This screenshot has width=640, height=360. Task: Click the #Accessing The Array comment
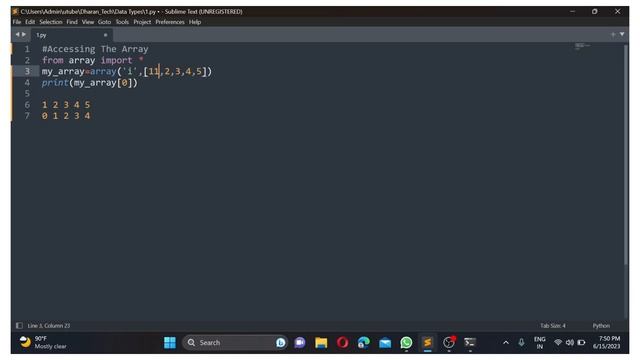(x=95, y=49)
